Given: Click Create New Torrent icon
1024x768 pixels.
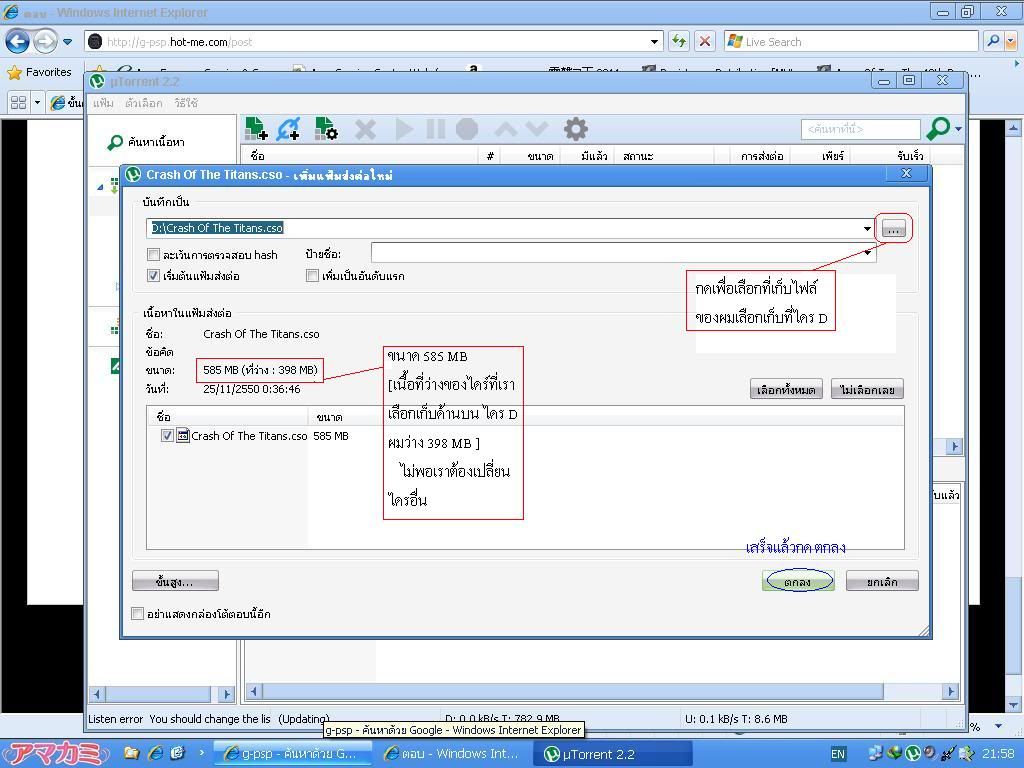Looking at the screenshot, I should point(326,129).
